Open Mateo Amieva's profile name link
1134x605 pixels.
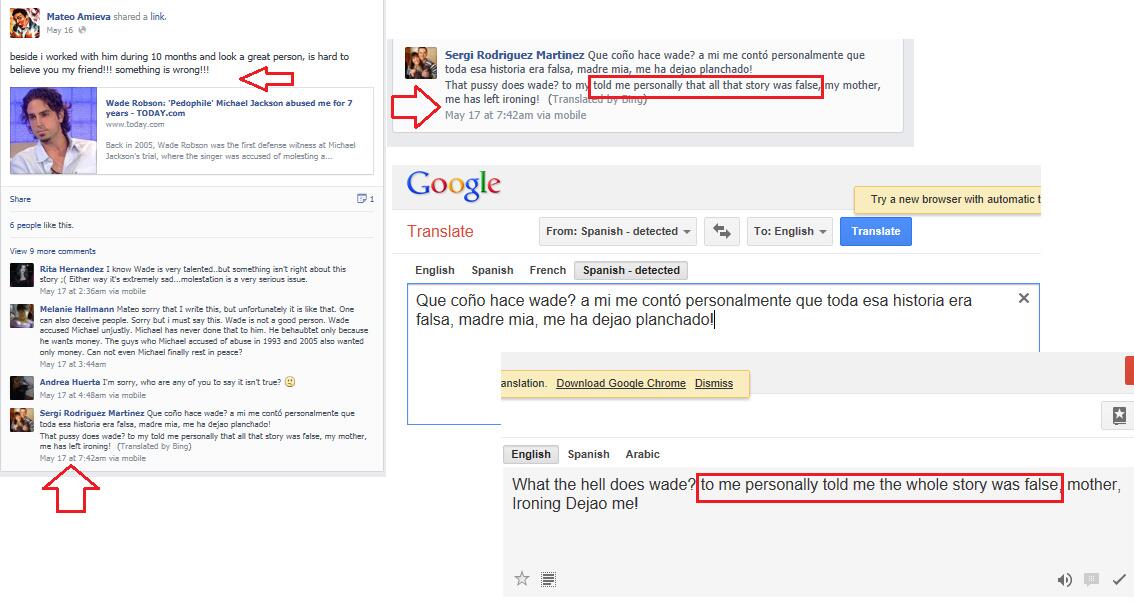point(78,17)
